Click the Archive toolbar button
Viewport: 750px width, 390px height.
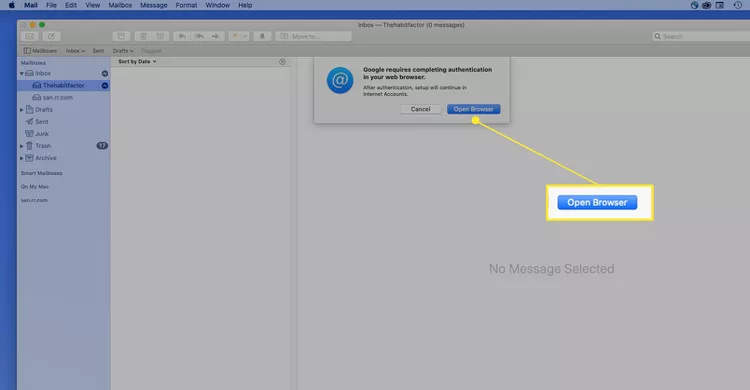click(121, 36)
